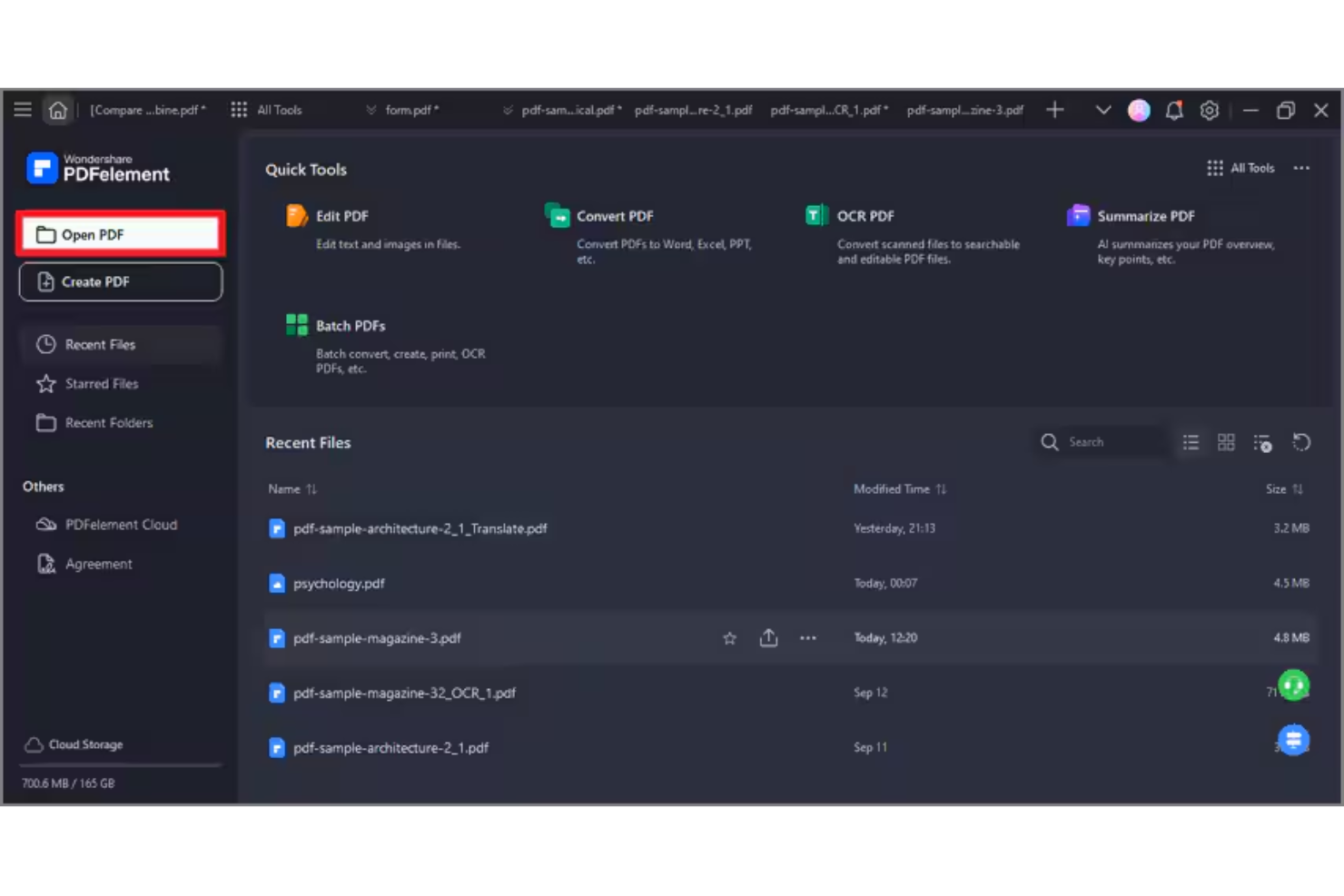The height and width of the screenshot is (896, 1344).
Task: Open the hamburger menu top left
Action: 22,109
